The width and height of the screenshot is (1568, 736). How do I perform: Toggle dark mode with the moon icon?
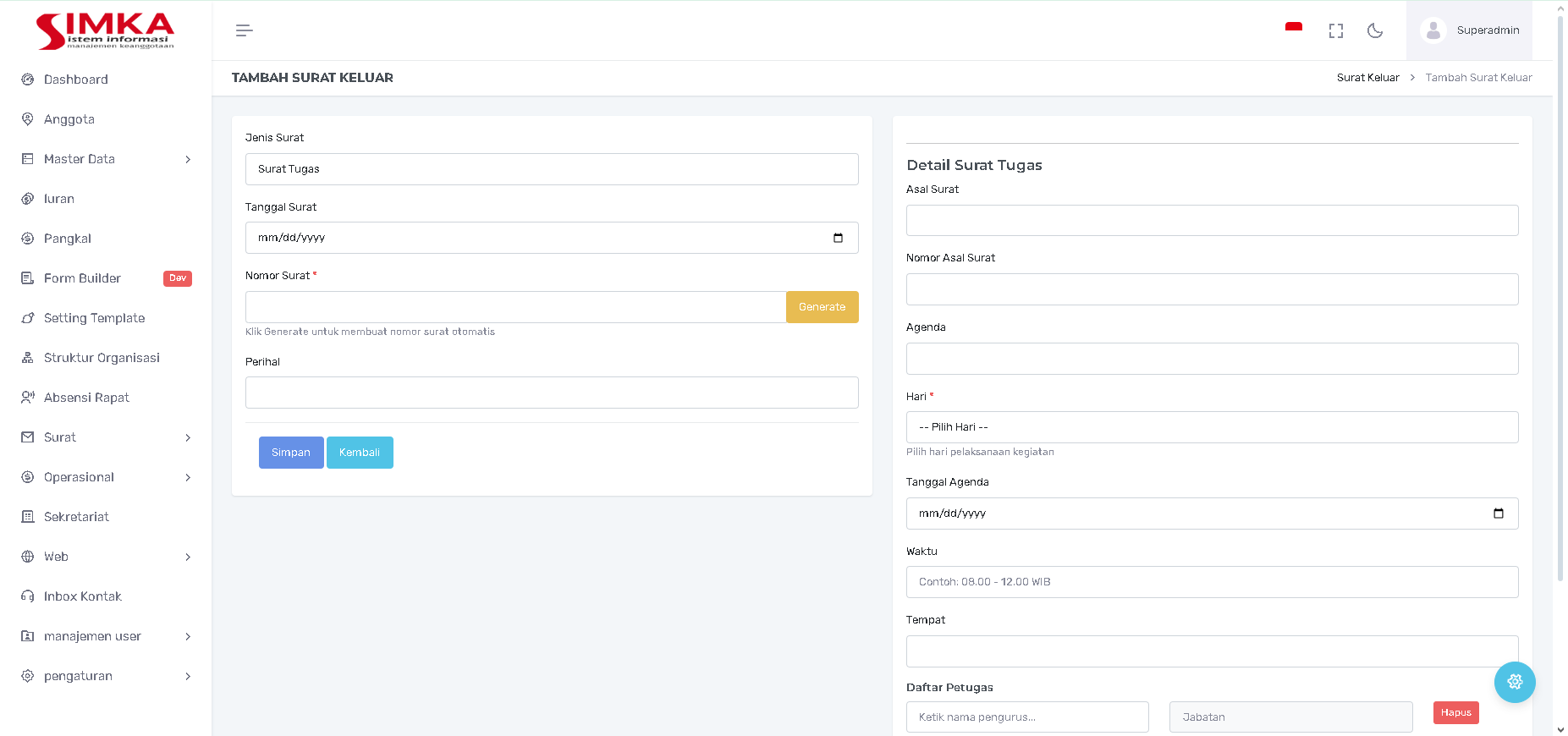[1375, 30]
